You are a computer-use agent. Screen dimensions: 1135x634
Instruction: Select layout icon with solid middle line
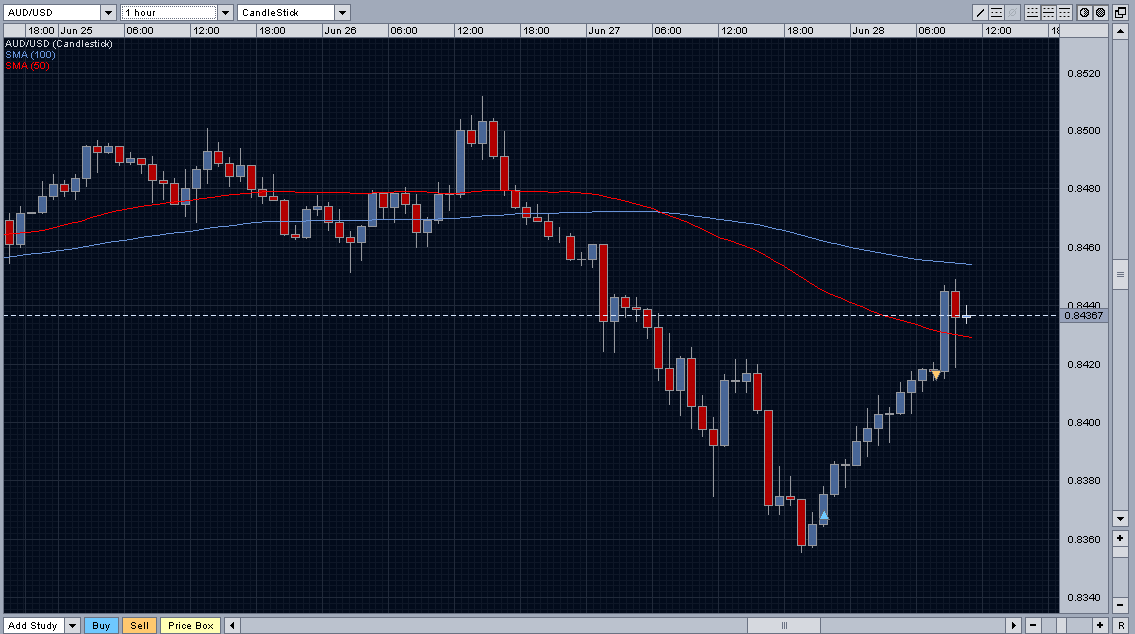click(x=1048, y=12)
